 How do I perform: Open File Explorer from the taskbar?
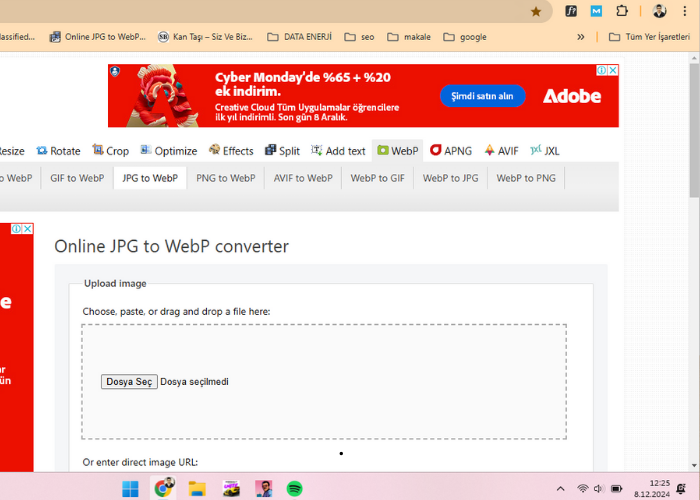[197, 489]
